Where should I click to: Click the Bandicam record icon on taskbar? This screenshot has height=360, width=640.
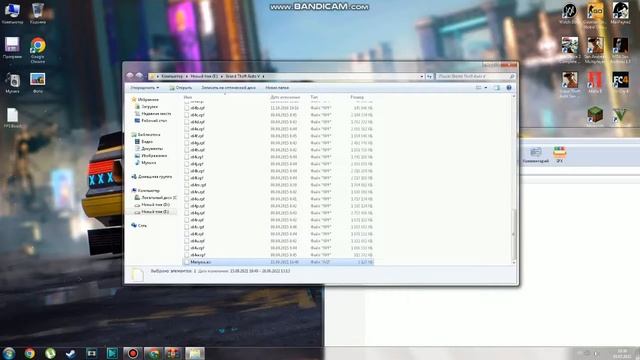(133, 353)
